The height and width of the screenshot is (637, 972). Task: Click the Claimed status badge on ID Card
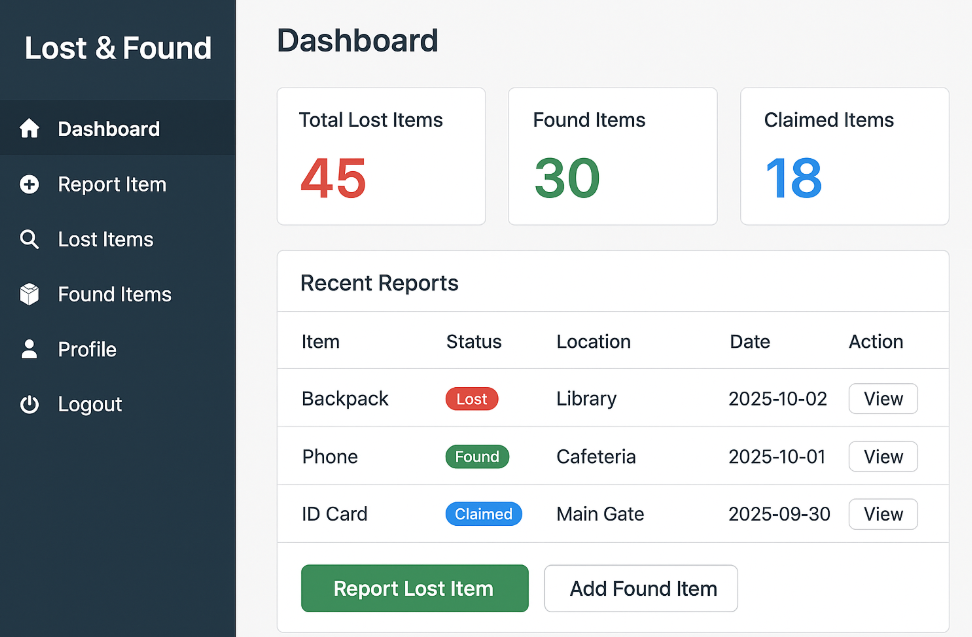click(x=484, y=514)
